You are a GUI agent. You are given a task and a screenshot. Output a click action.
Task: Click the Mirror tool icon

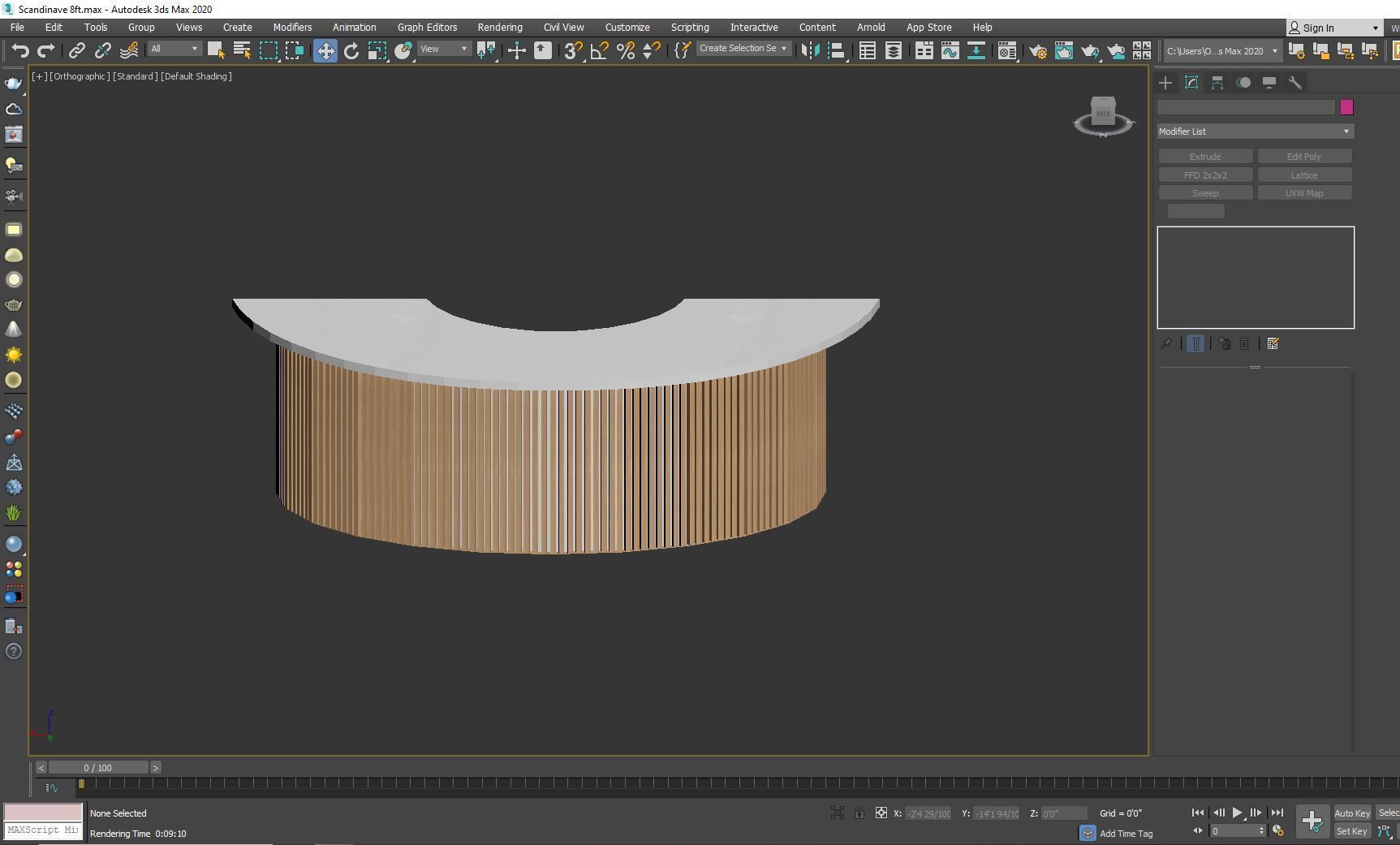pos(810,50)
